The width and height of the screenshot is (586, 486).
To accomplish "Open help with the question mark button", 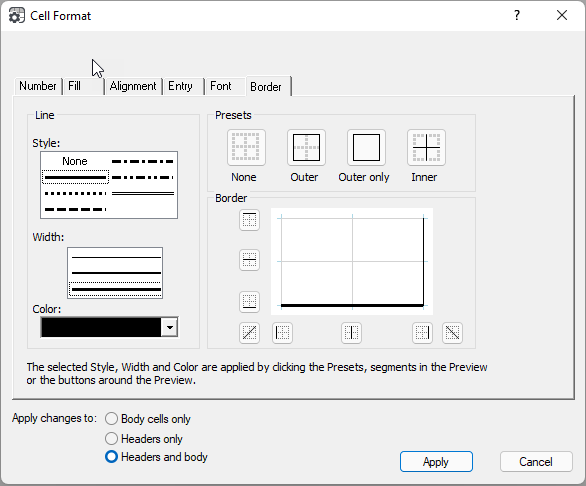I will coord(517,15).
